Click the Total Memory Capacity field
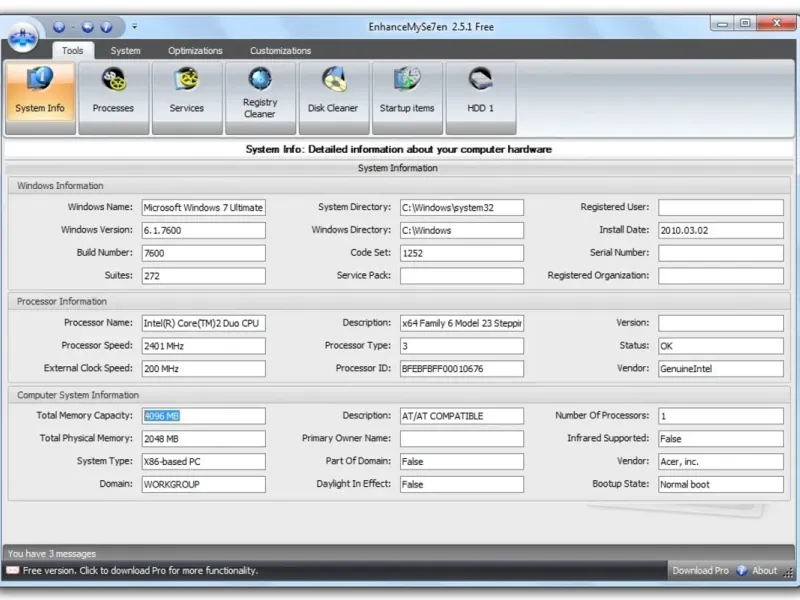The height and width of the screenshot is (600, 800). 203,416
